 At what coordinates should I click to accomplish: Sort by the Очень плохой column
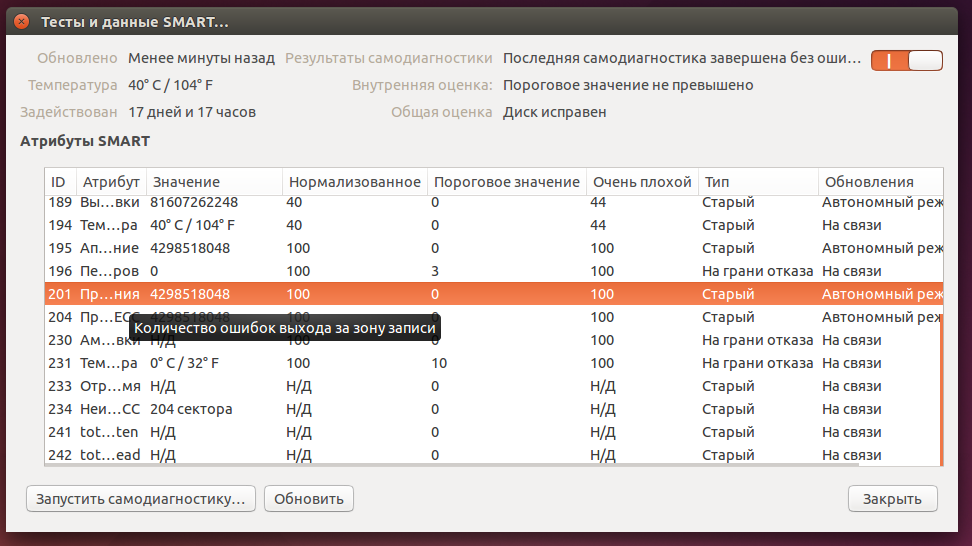coord(641,182)
